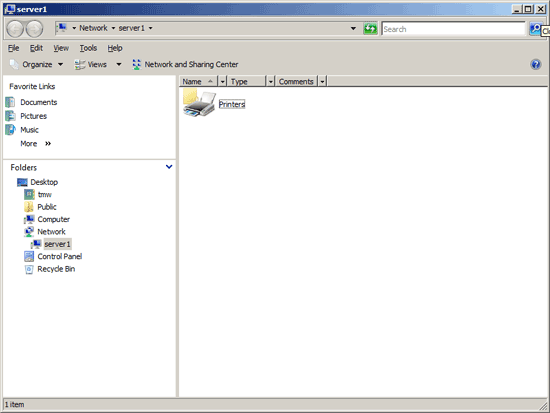Click the computer icon in address bar
This screenshot has width=550, height=413.
62,28
